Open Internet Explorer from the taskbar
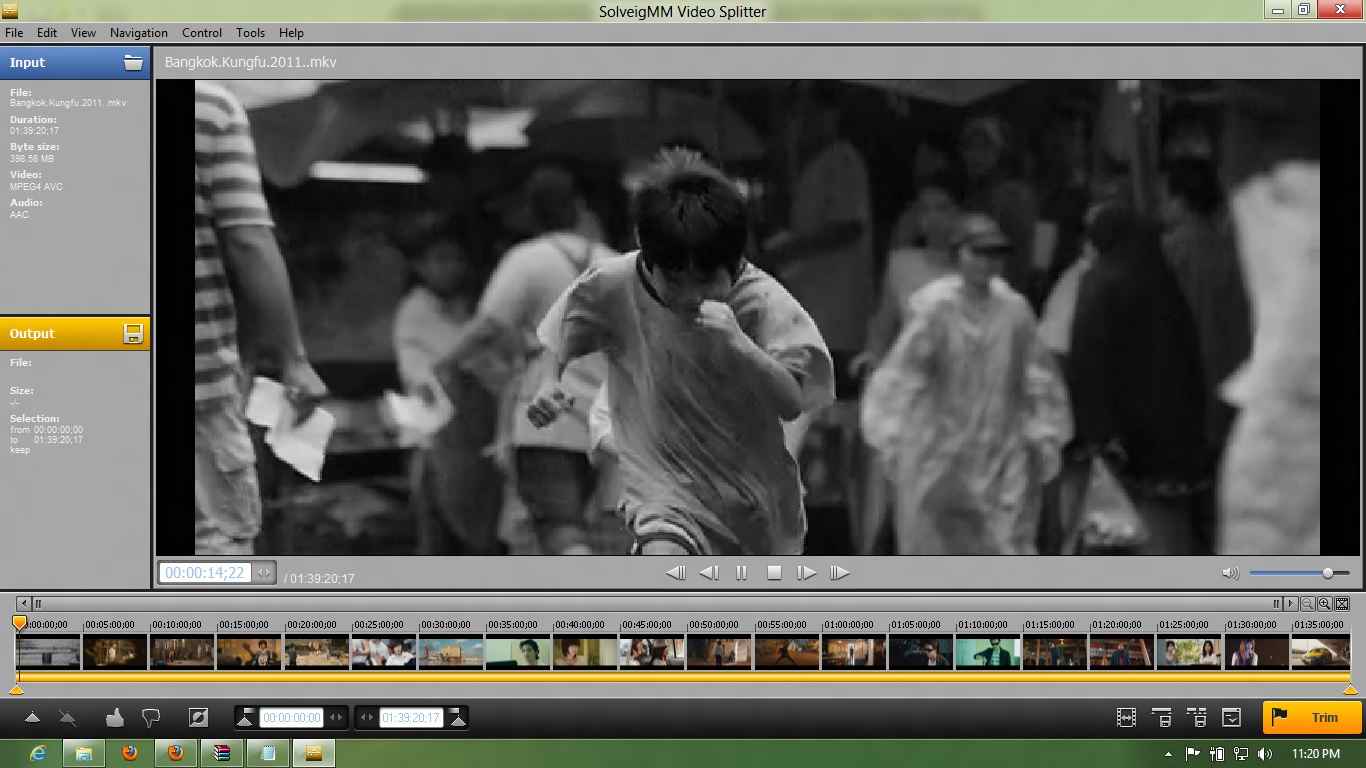Viewport: 1366px width, 768px height. tap(38, 753)
